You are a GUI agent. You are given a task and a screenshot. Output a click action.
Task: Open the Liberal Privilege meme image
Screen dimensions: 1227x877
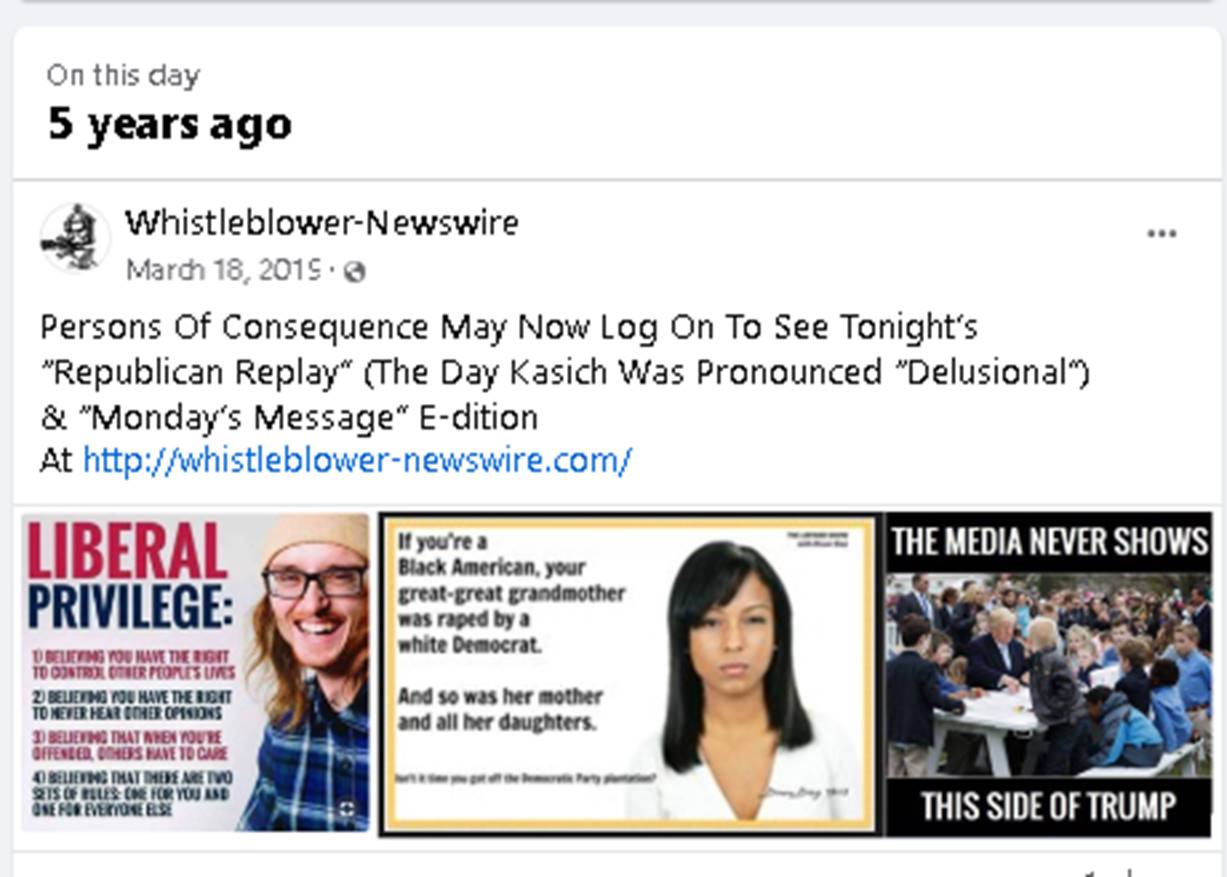(x=195, y=672)
